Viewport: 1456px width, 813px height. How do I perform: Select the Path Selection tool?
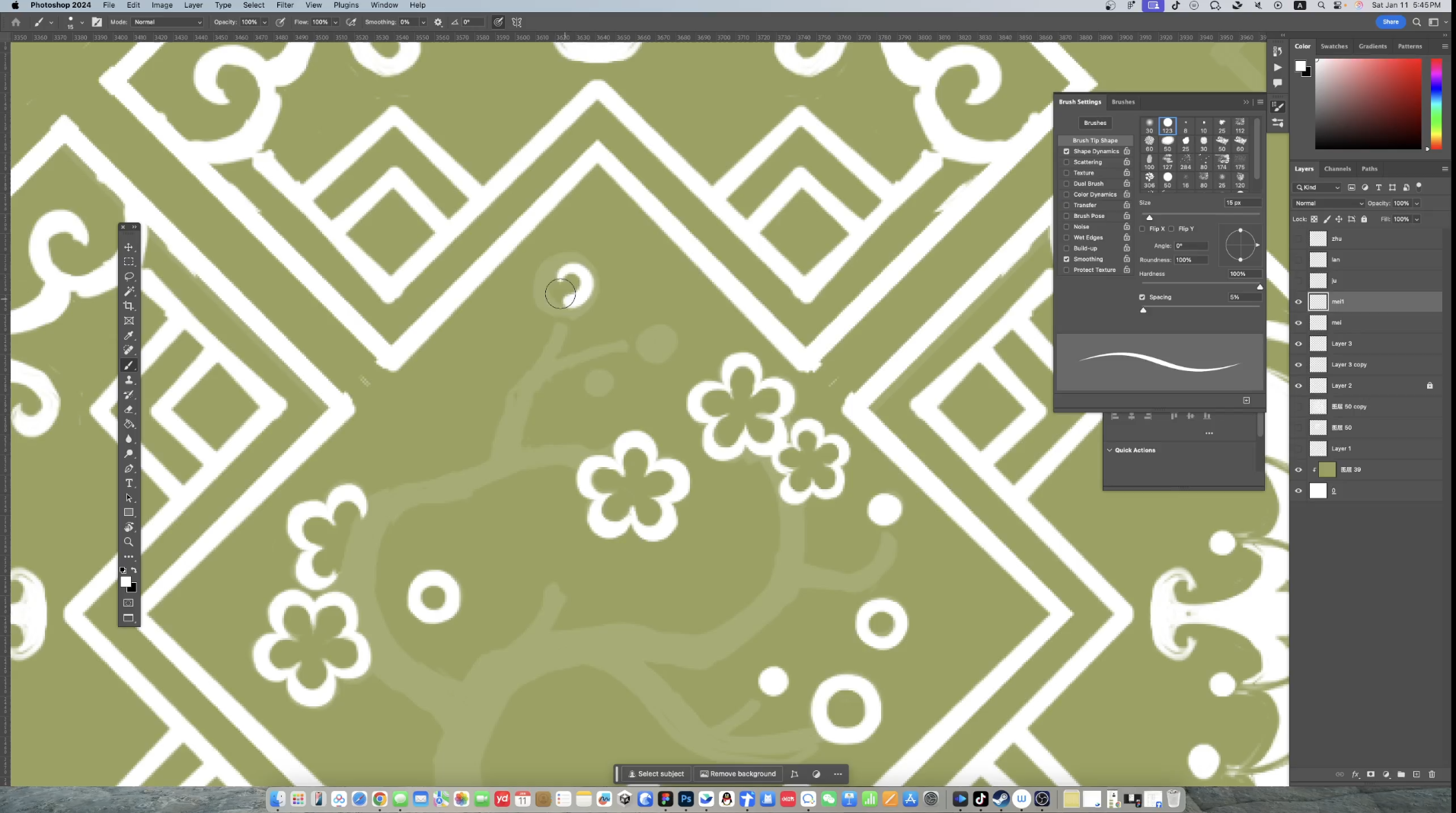coord(129,498)
